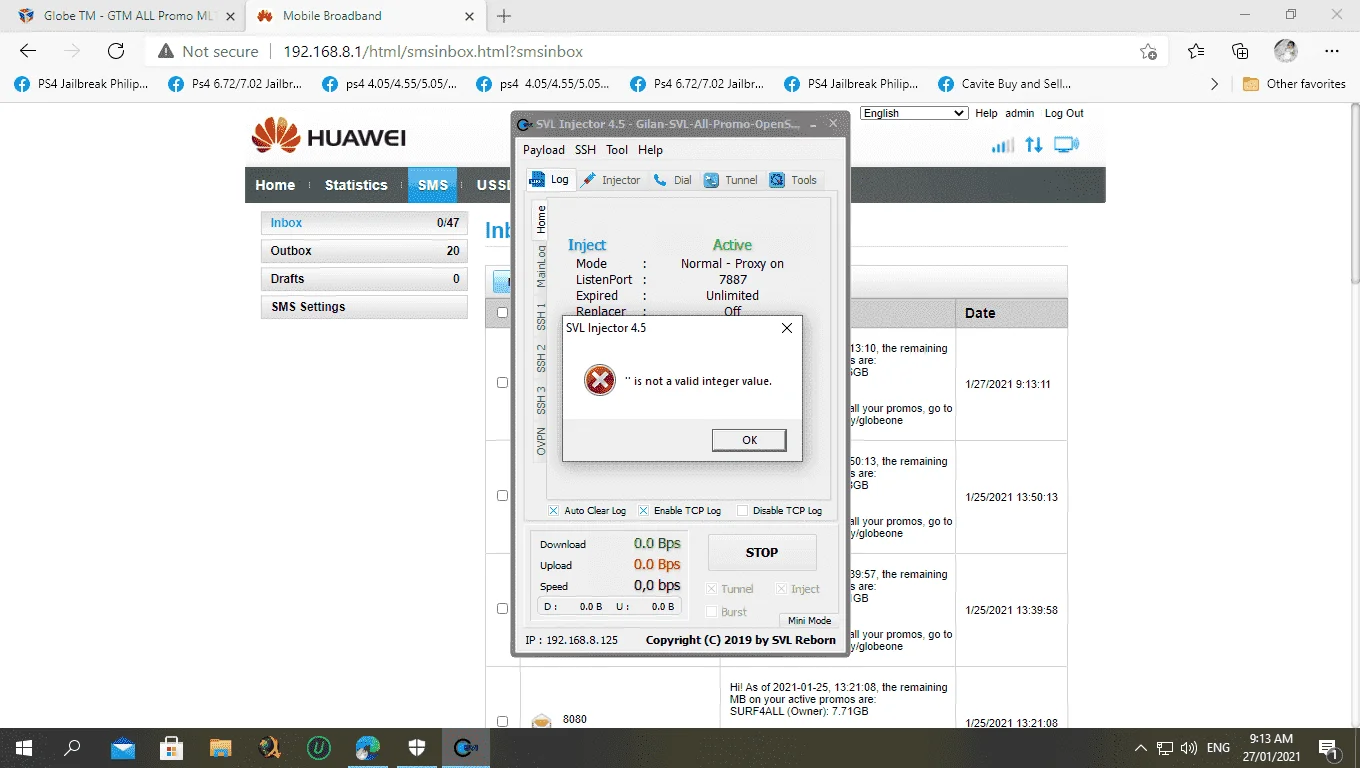Switch SVL Injector to Mini Mode
Screen dimensions: 1360x768
pos(809,621)
